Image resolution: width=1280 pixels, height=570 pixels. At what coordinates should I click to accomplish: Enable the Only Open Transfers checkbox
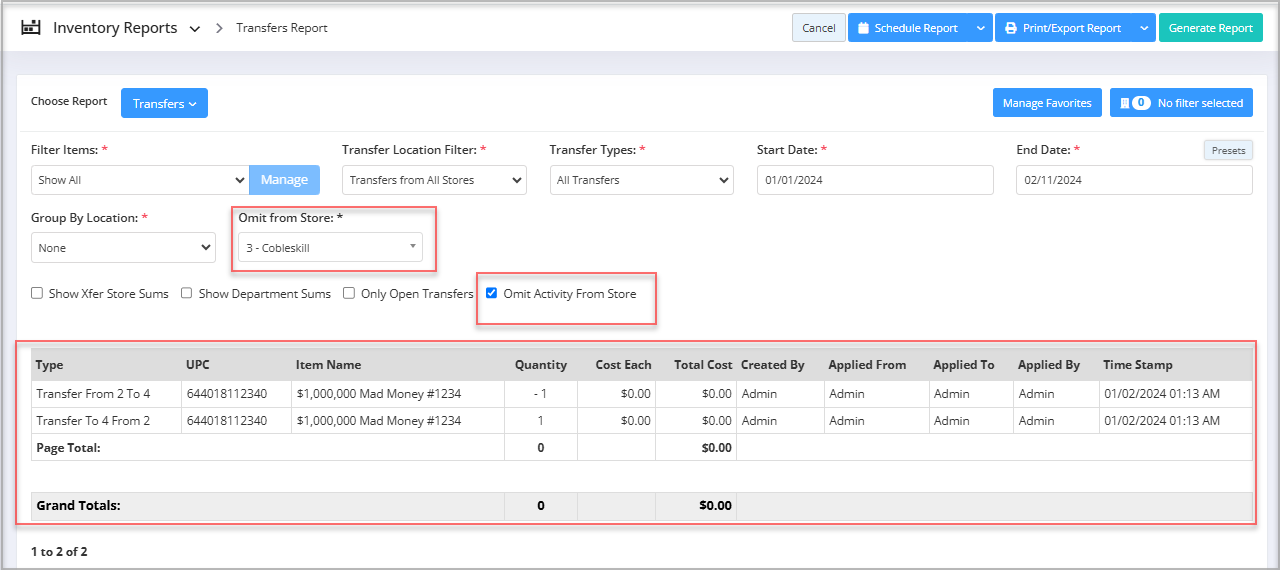pyautogui.click(x=349, y=293)
